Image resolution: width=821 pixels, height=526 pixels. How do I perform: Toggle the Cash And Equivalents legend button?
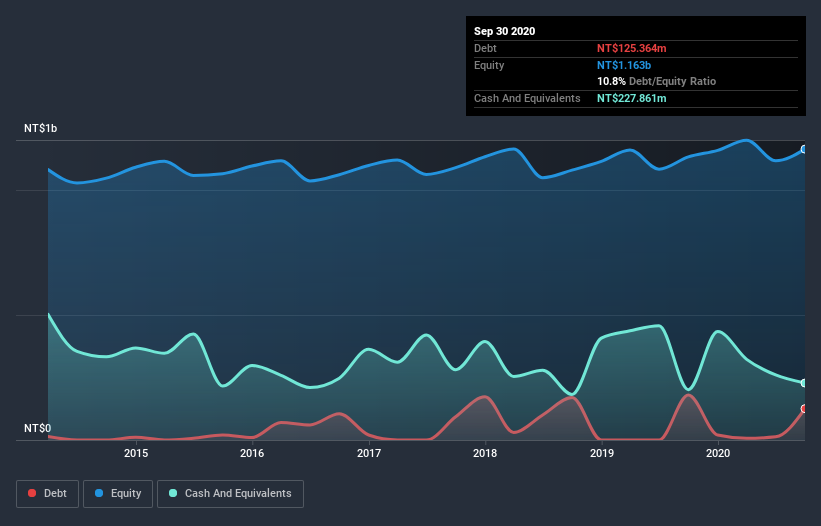[x=230, y=494]
